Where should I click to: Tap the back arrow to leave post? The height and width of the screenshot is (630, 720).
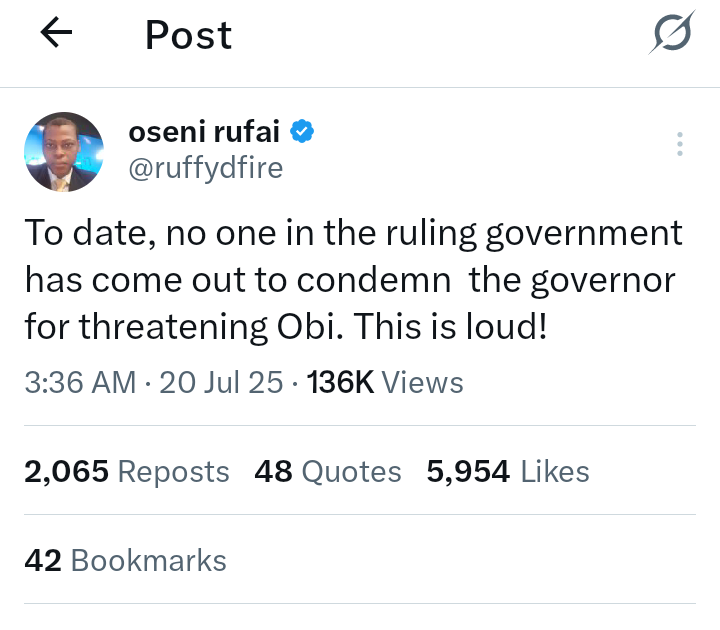56,35
